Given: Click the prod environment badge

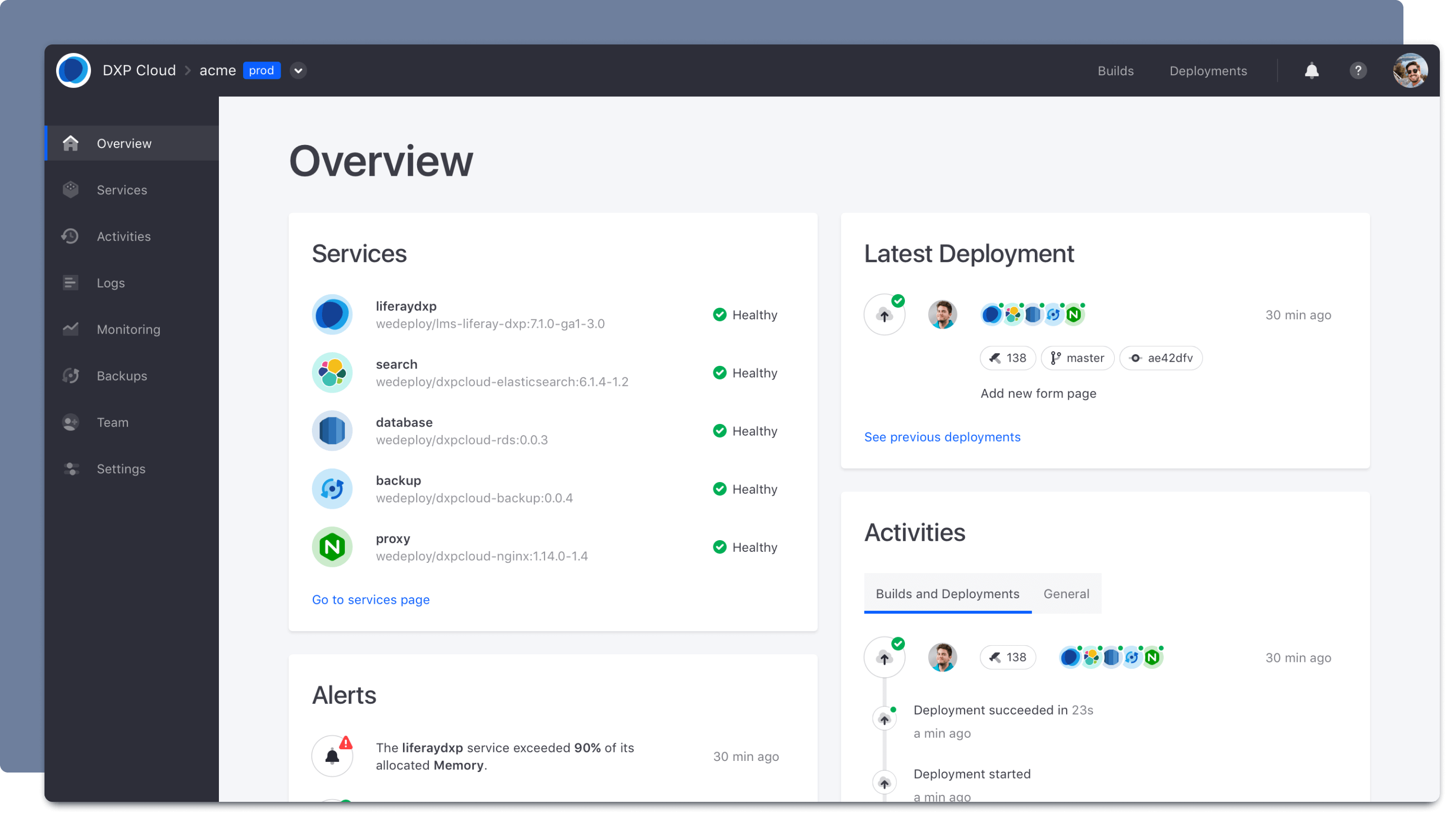Looking at the screenshot, I should tap(262, 71).
